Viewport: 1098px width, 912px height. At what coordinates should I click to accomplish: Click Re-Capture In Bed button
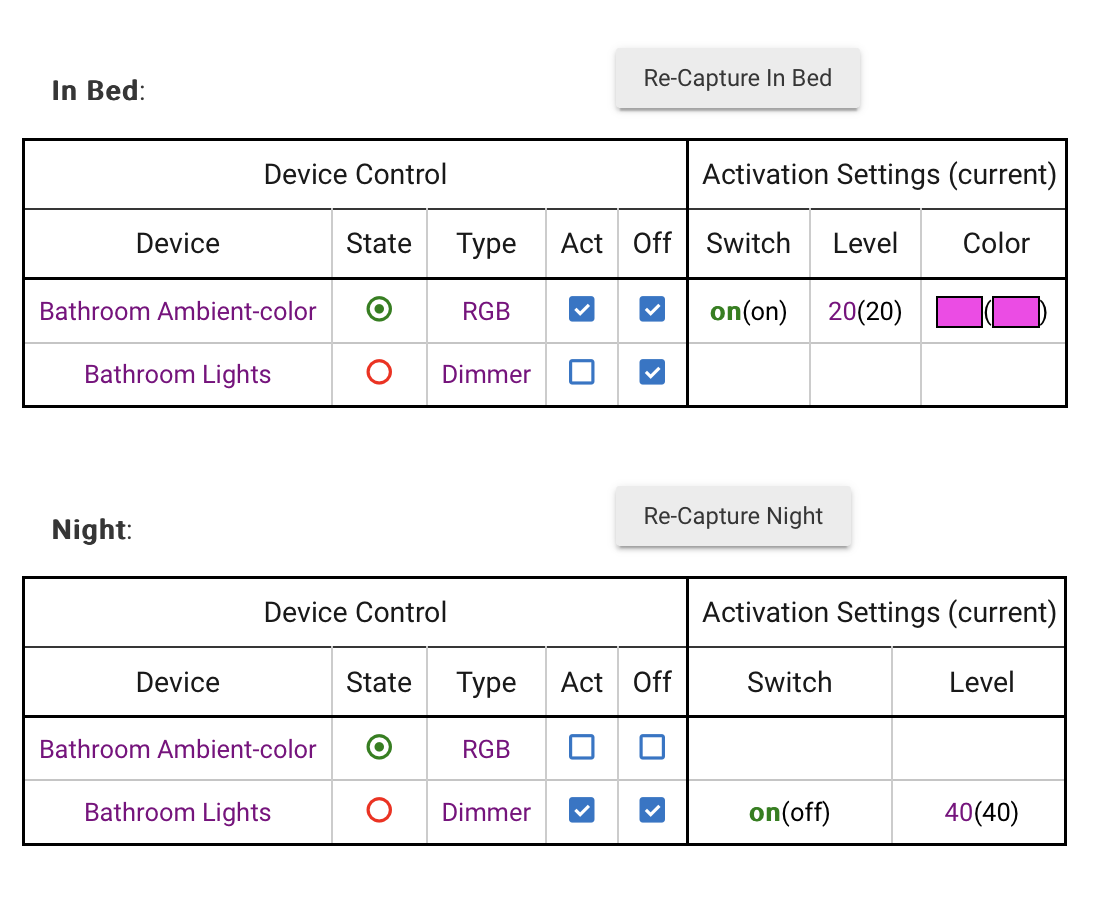coord(737,78)
